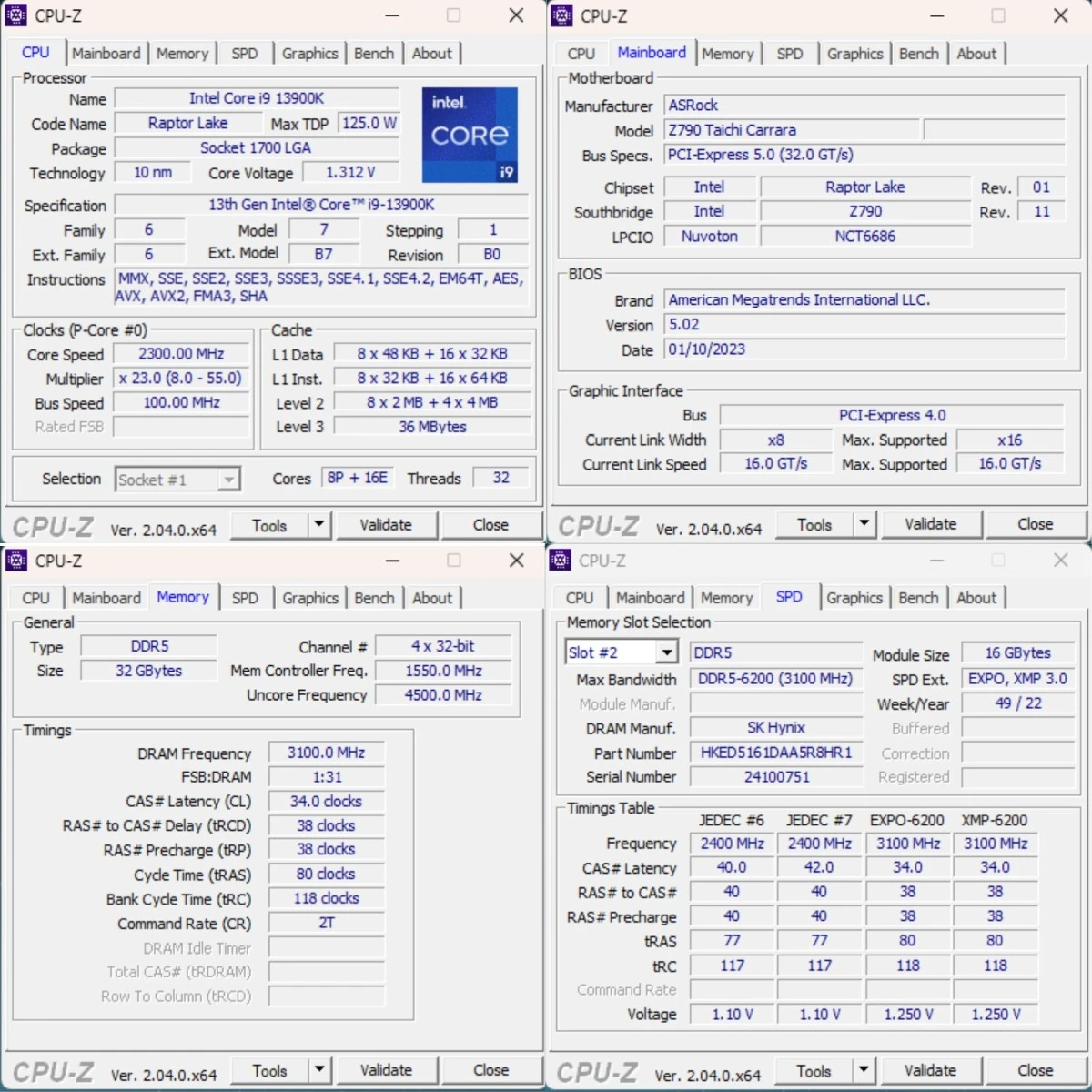Click Validate in the Memory window
This screenshot has height=1092, width=1092.
(x=386, y=1070)
